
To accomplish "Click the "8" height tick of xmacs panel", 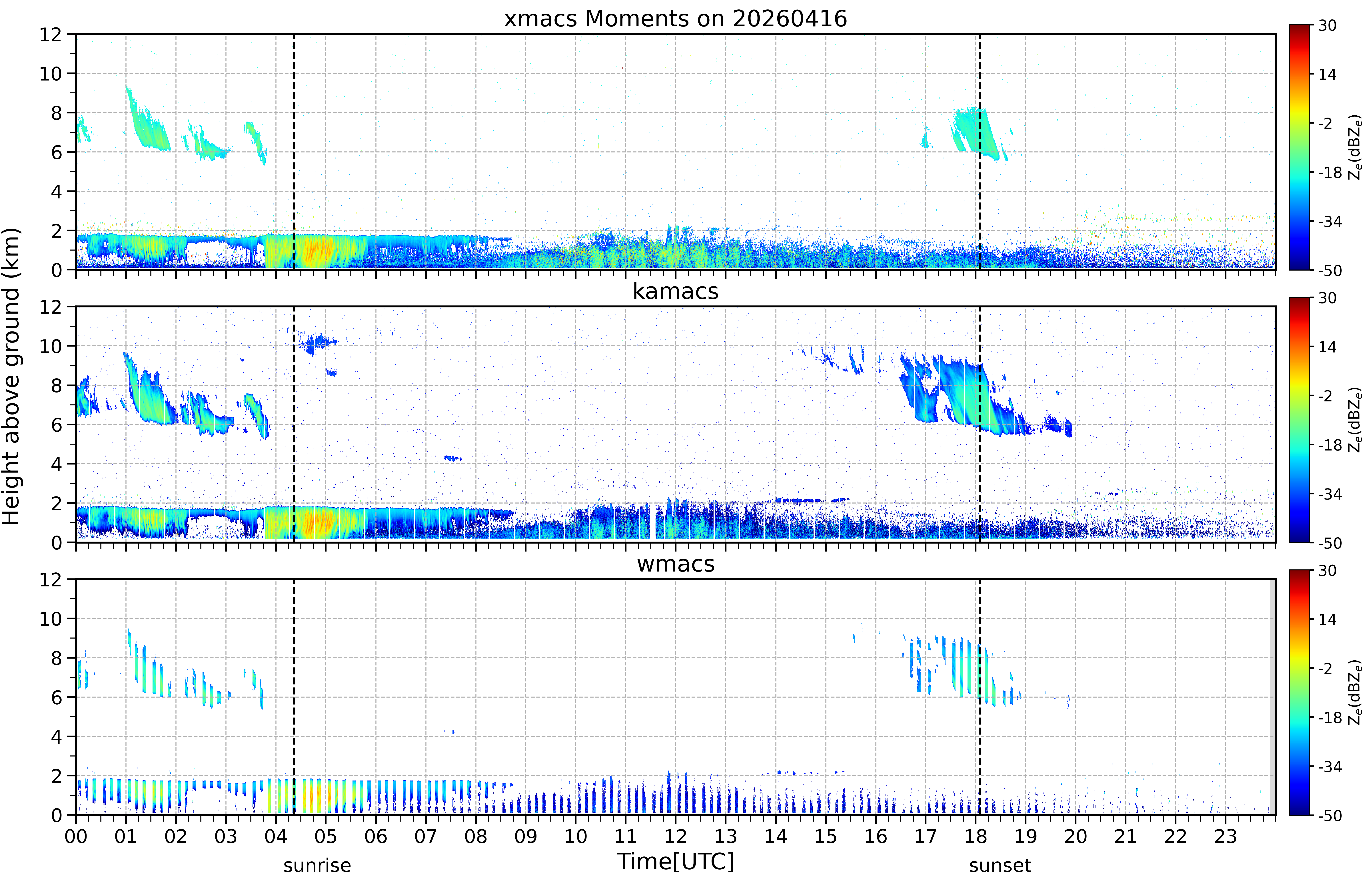I will 56,113.
